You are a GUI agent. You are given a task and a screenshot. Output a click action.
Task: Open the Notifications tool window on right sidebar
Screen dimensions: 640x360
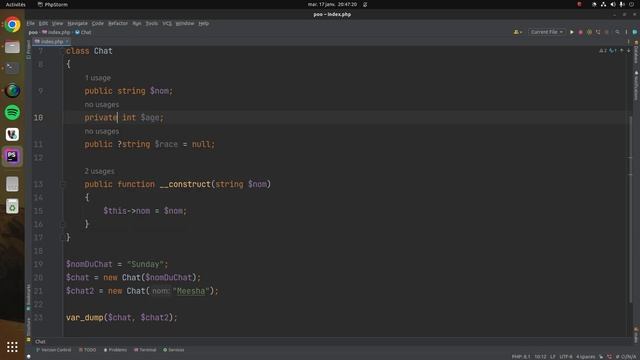click(636, 86)
